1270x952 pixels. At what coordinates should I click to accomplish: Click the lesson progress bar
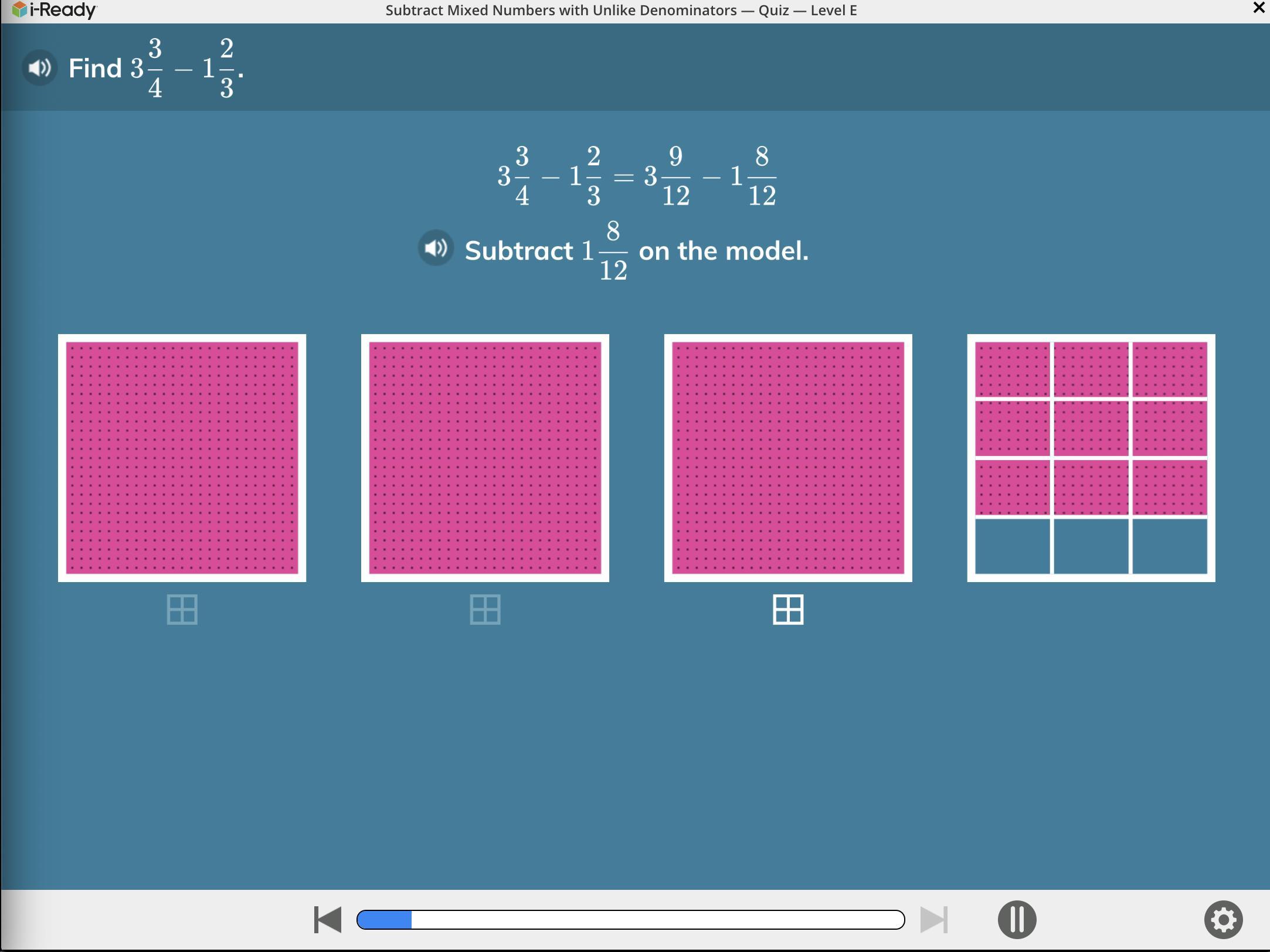pyautogui.click(x=630, y=919)
